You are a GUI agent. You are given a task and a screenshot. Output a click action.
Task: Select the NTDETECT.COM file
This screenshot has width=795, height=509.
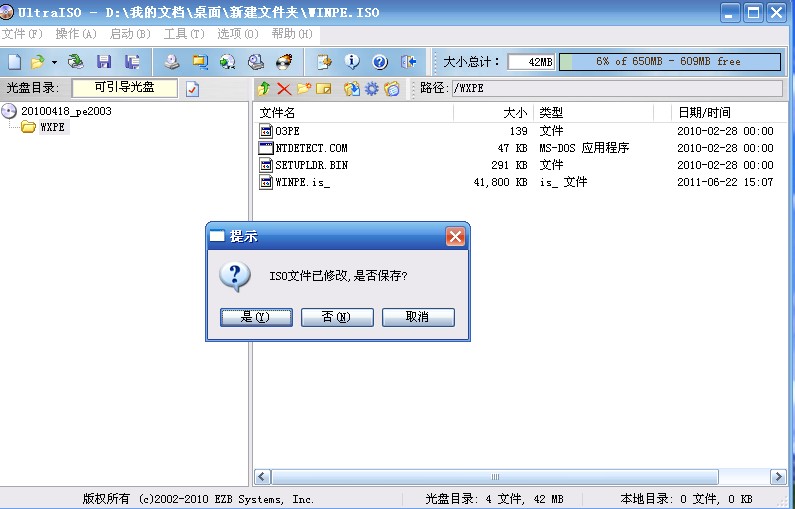(x=311, y=148)
